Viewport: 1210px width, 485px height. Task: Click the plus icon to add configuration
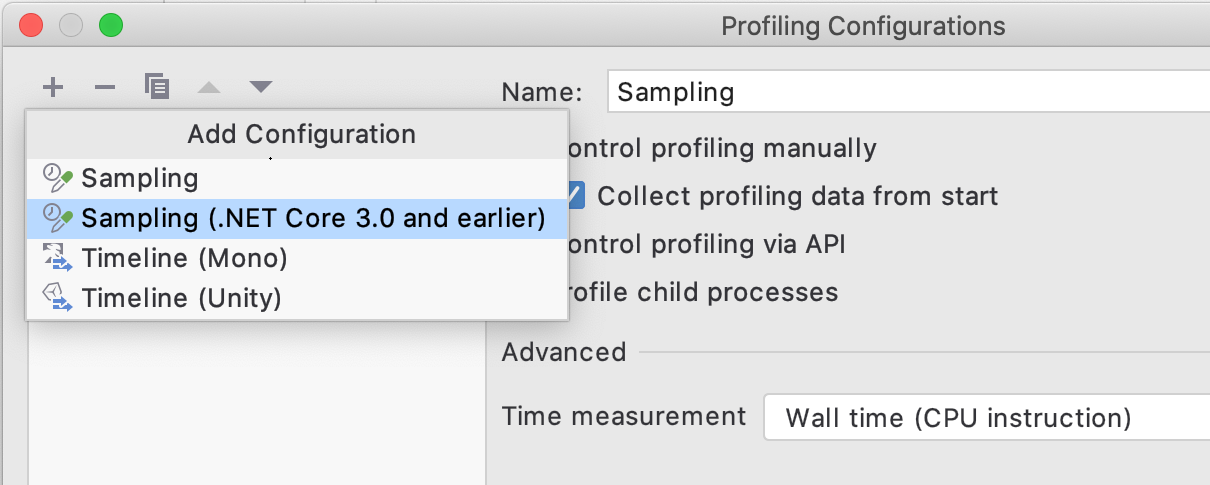53,88
